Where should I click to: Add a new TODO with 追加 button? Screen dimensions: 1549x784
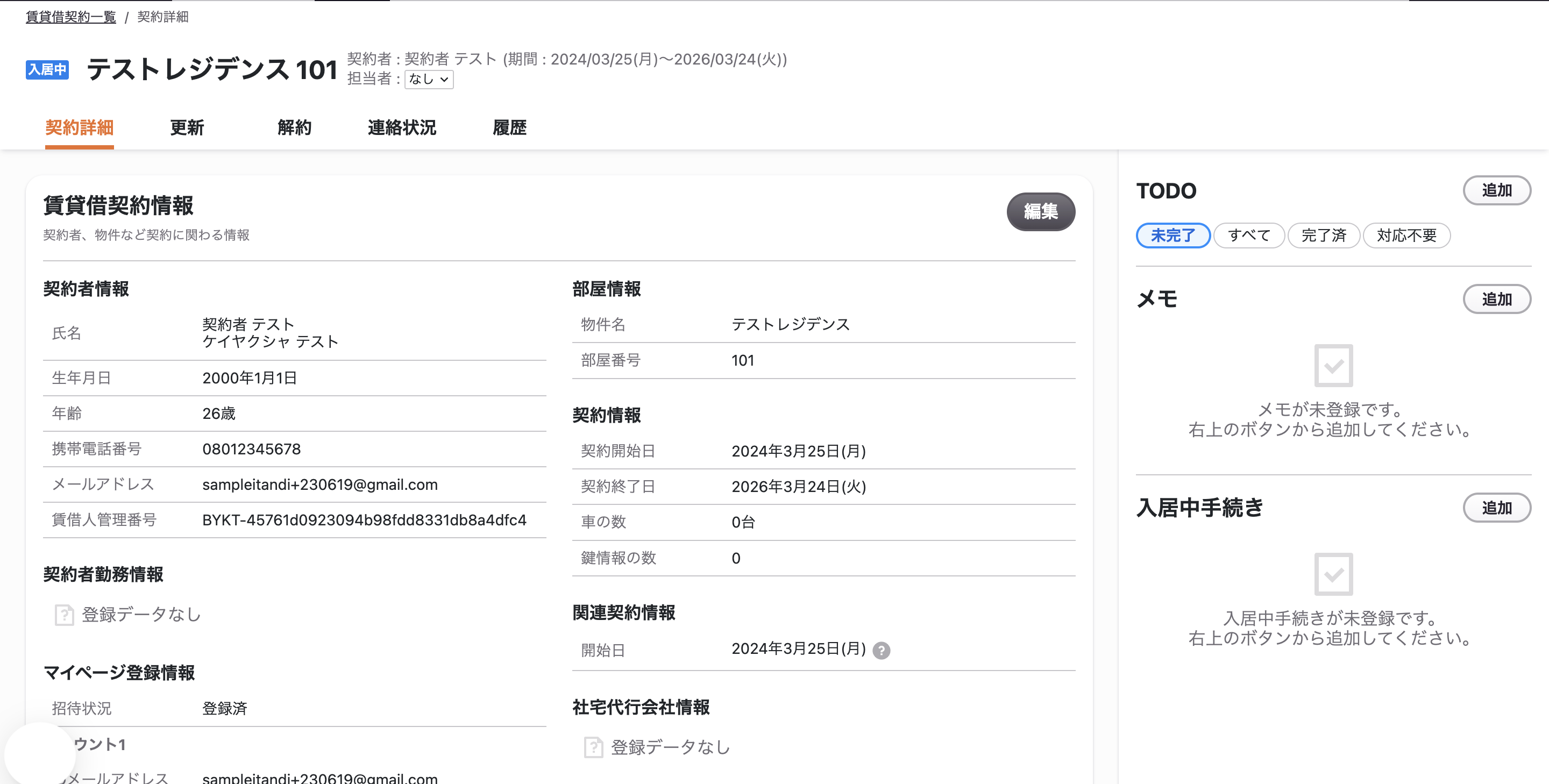coord(1497,190)
